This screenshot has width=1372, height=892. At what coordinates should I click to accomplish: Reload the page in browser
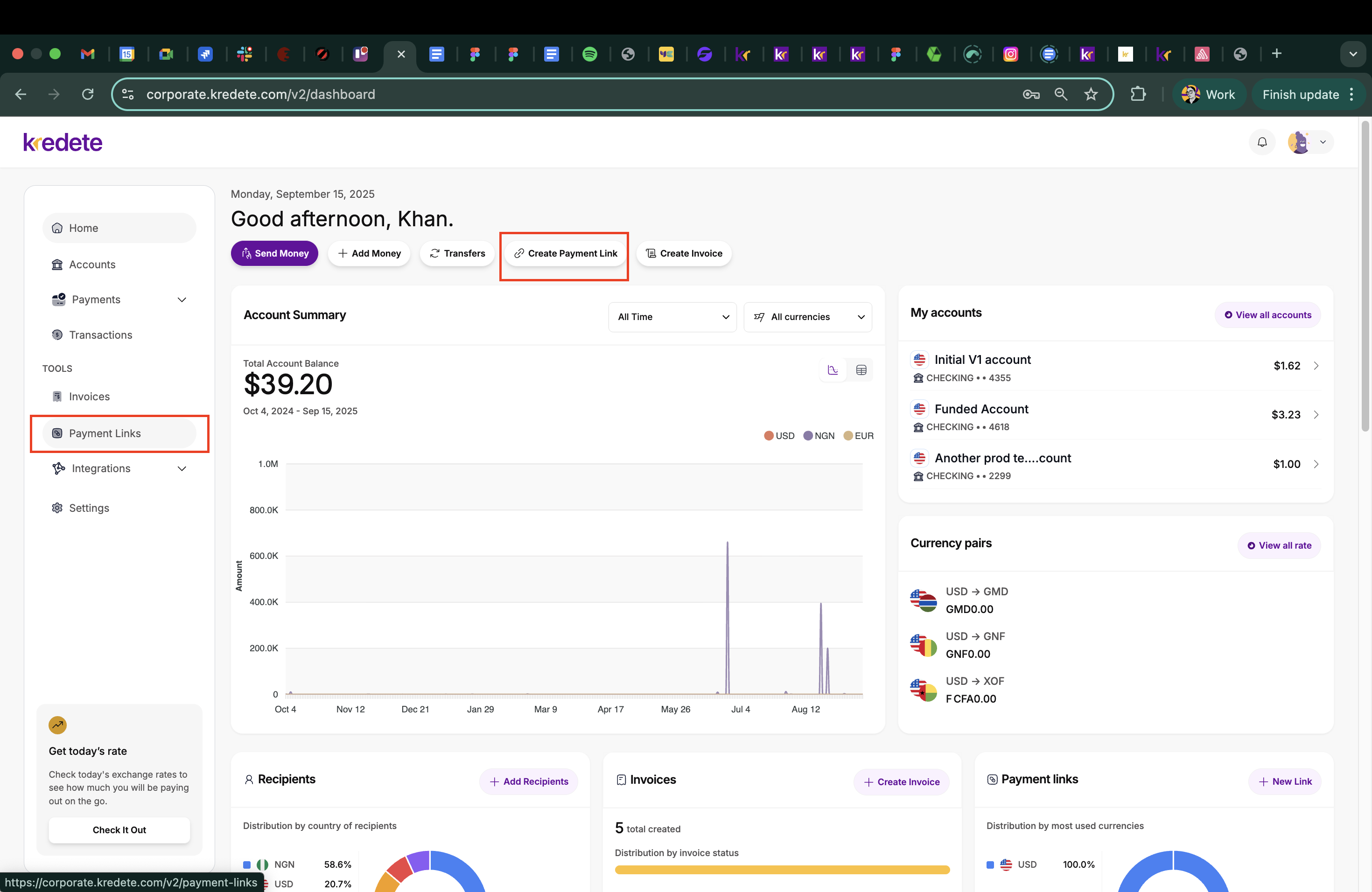click(x=88, y=95)
